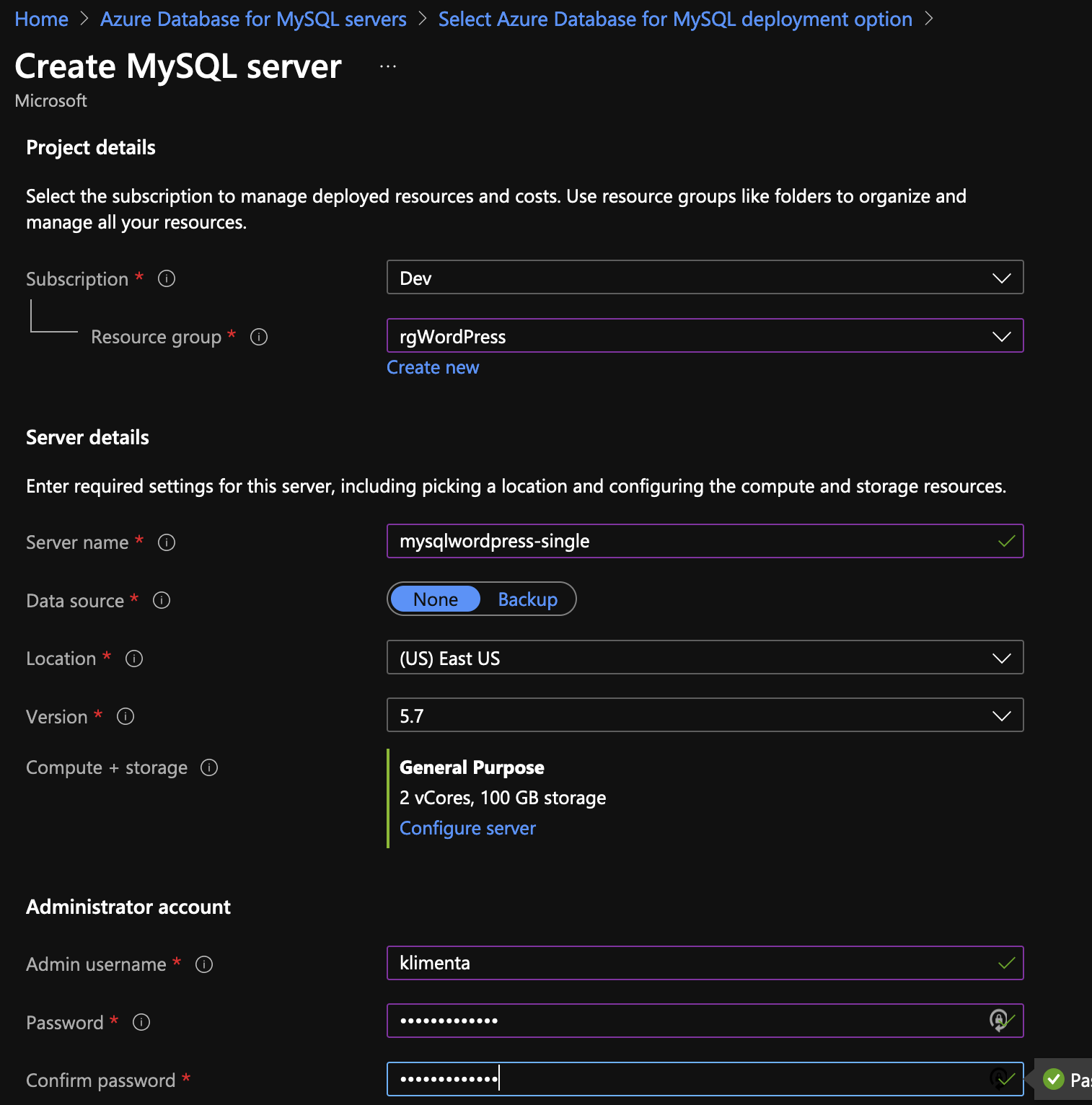Open the Subscription dropdown showing Dev
Viewport: 1092px width, 1105px height.
705,278
